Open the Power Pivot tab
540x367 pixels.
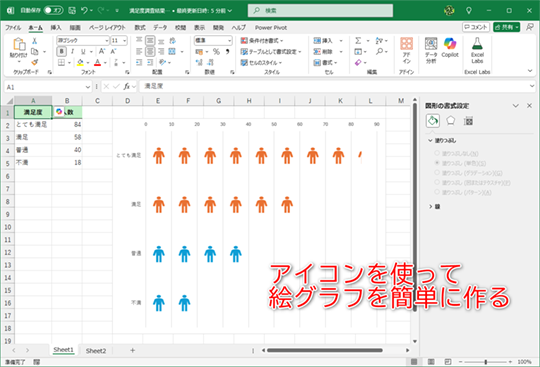(x=271, y=28)
